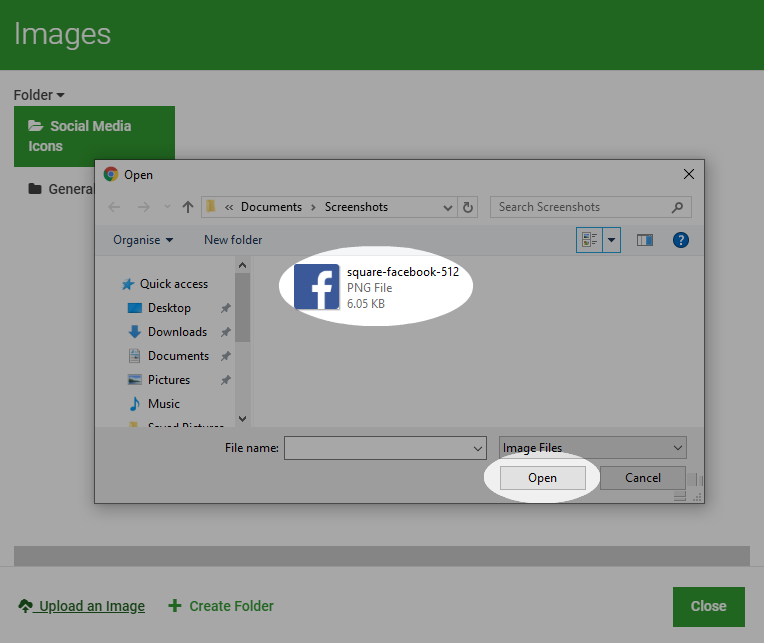764x643 pixels.
Task: Refresh the Screenshots folder listing
Action: click(468, 208)
